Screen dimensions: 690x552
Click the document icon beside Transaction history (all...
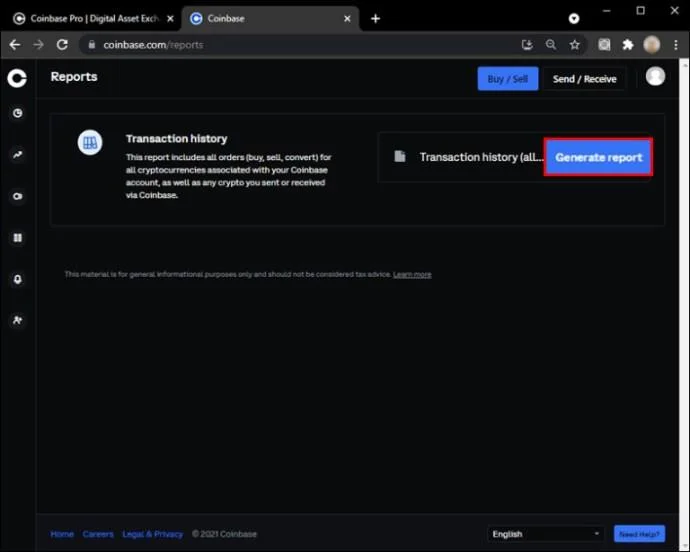click(400, 156)
